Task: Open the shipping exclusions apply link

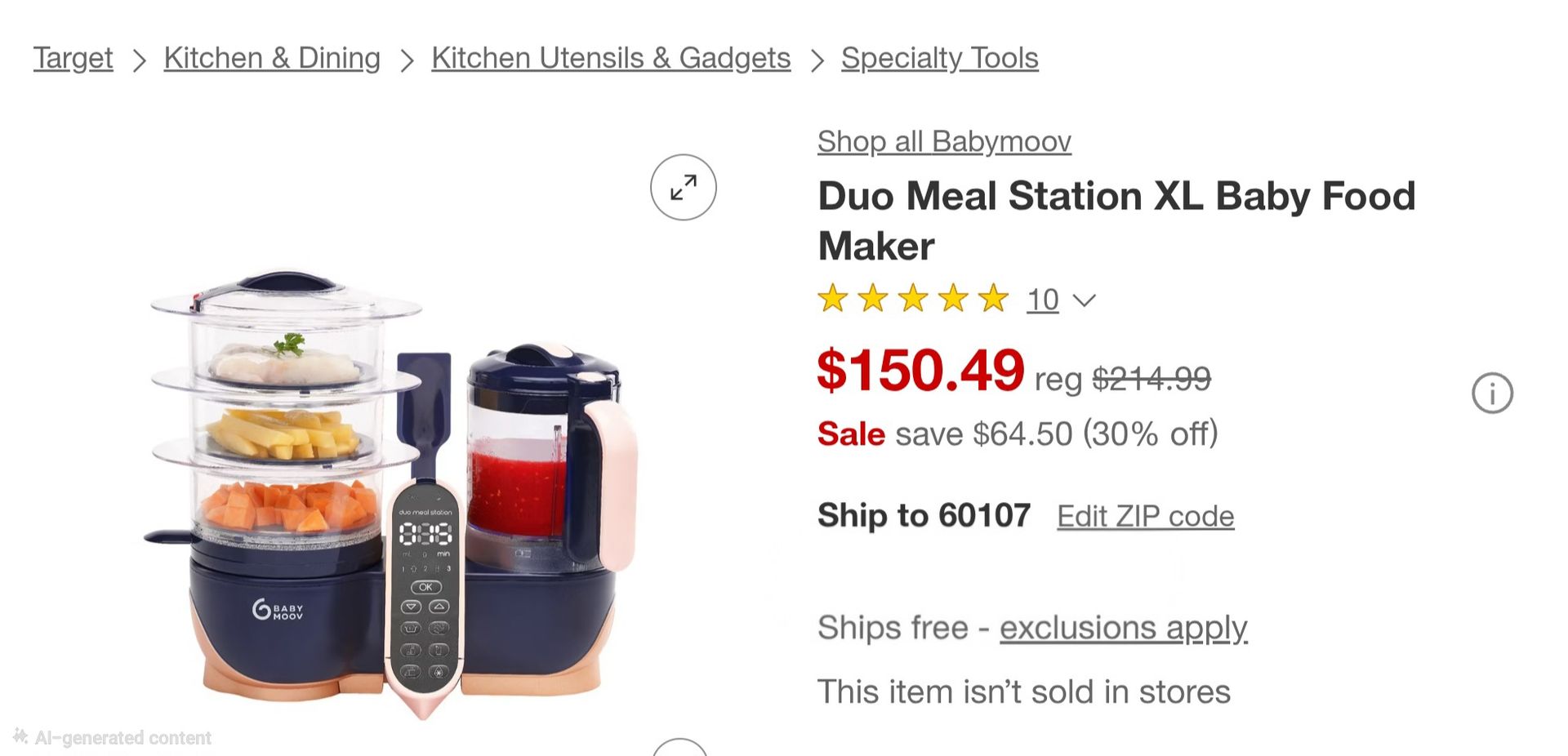Action: pos(1123,628)
